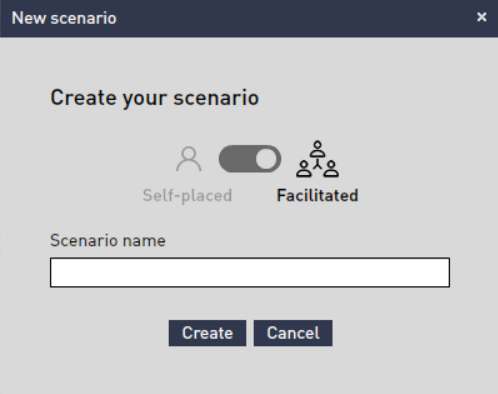Select the Facilitated text label
This screenshot has height=394, width=498.
[317, 195]
